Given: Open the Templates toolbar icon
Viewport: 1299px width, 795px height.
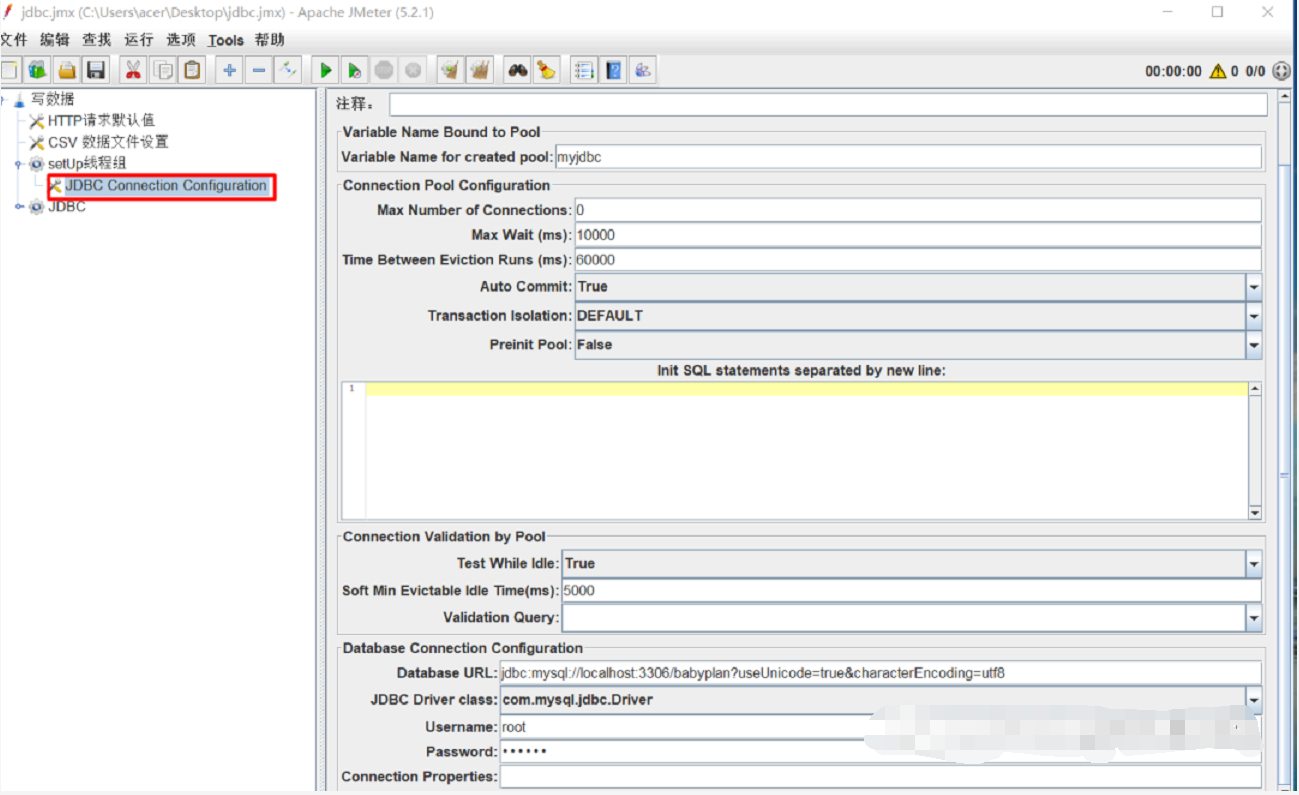Looking at the screenshot, I should (37, 70).
